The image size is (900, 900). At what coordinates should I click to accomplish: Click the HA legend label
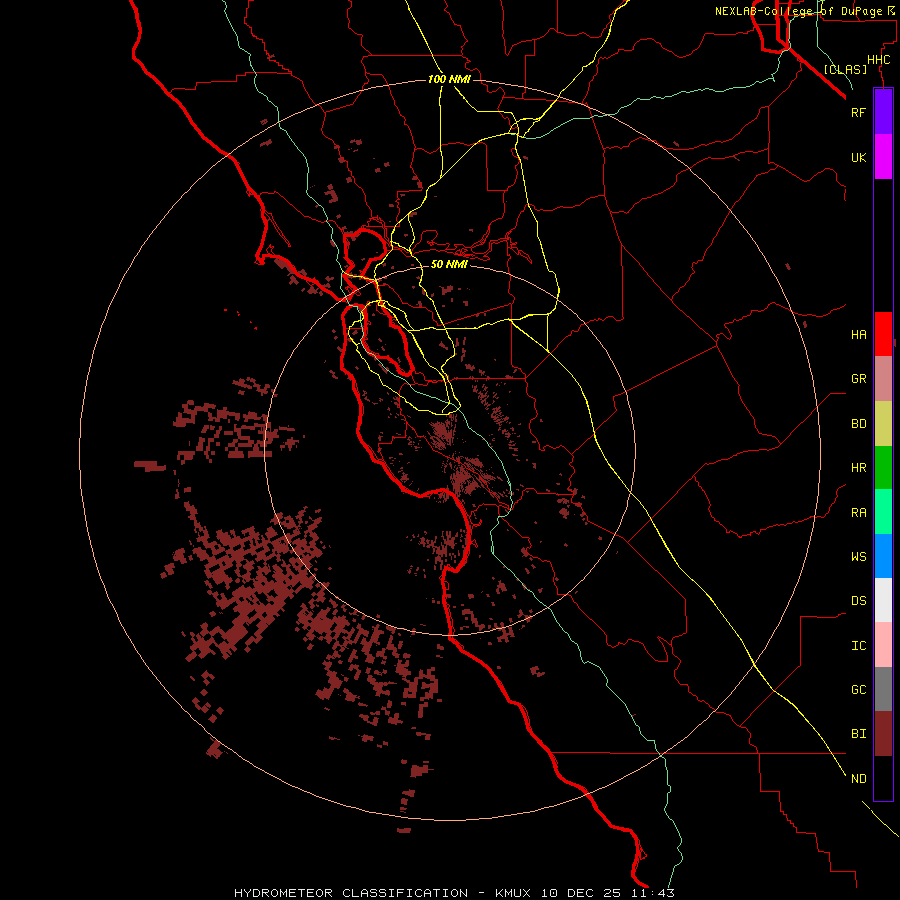pyautogui.click(x=858, y=335)
